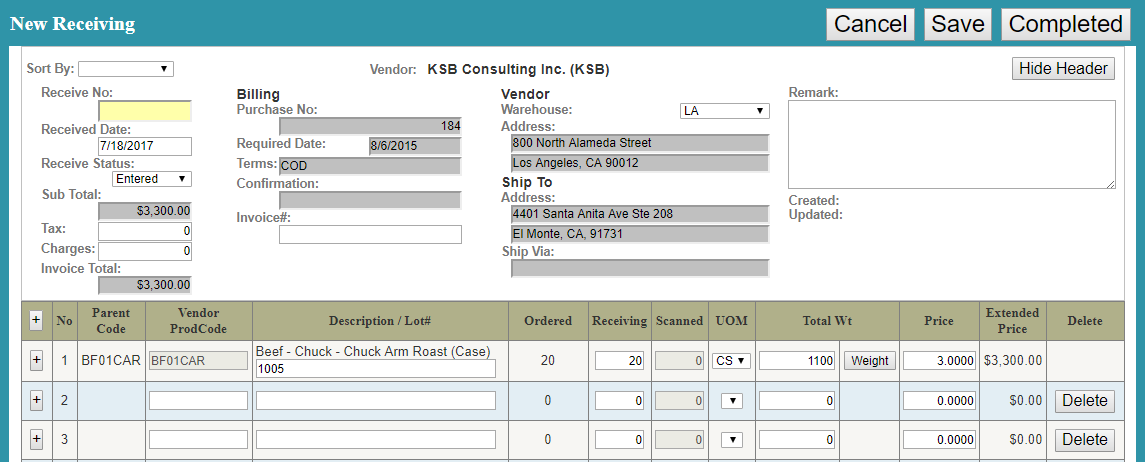
Task: Click the Scanned field in row 1
Action: point(680,360)
